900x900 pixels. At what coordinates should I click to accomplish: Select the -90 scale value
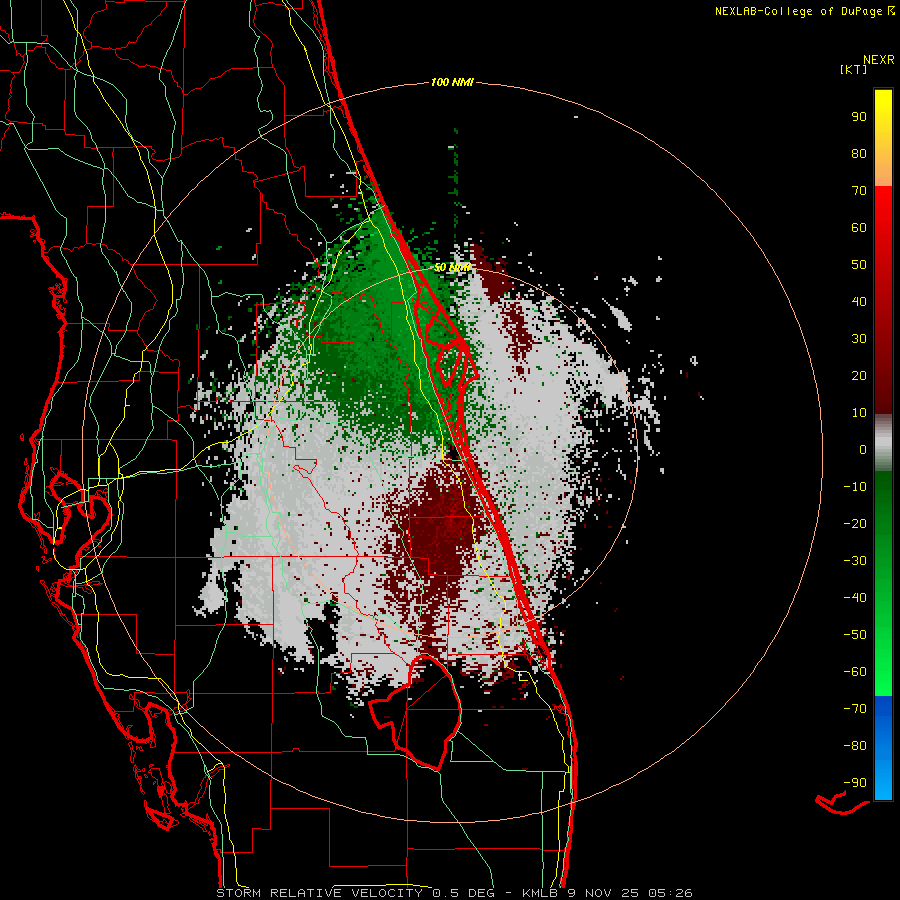(855, 782)
